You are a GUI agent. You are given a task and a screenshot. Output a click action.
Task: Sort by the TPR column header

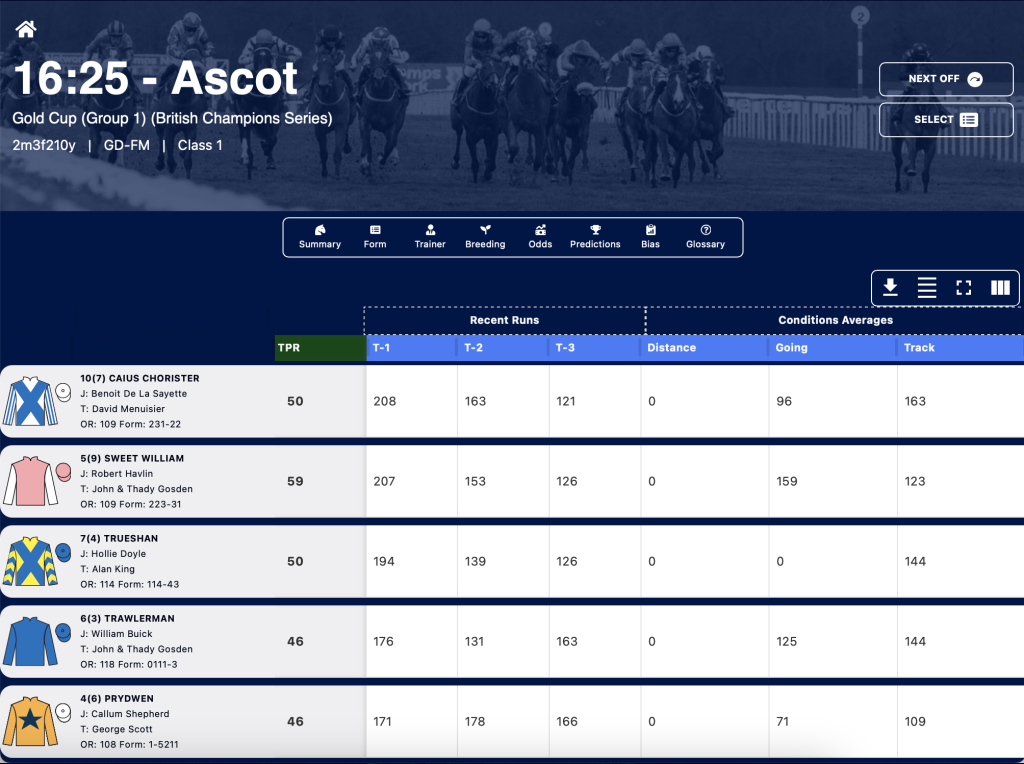(320, 347)
